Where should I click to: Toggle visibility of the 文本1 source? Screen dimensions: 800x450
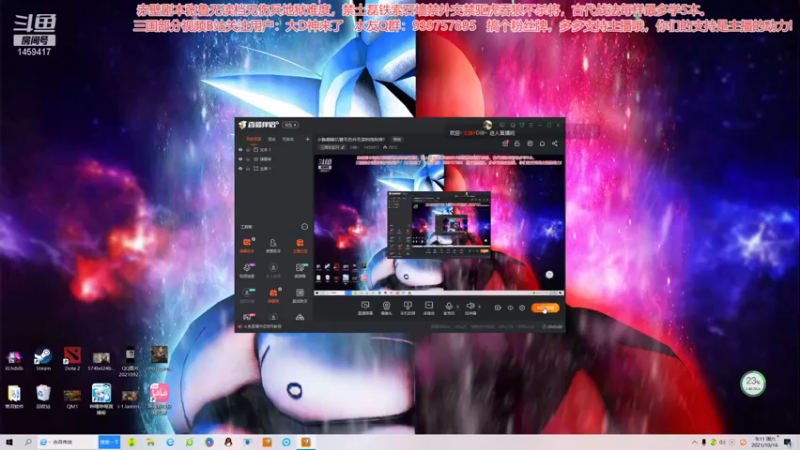[x=240, y=150]
